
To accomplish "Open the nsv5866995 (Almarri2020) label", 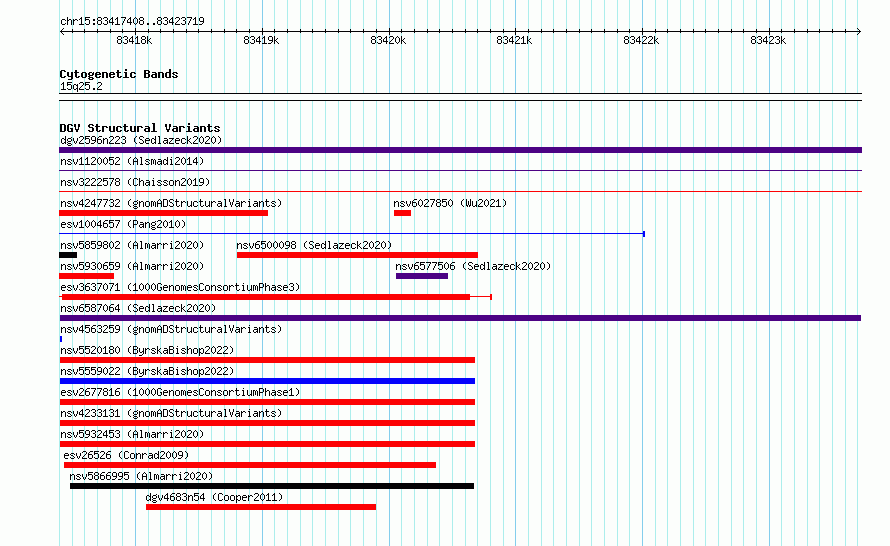I will pyautogui.click(x=141, y=476).
